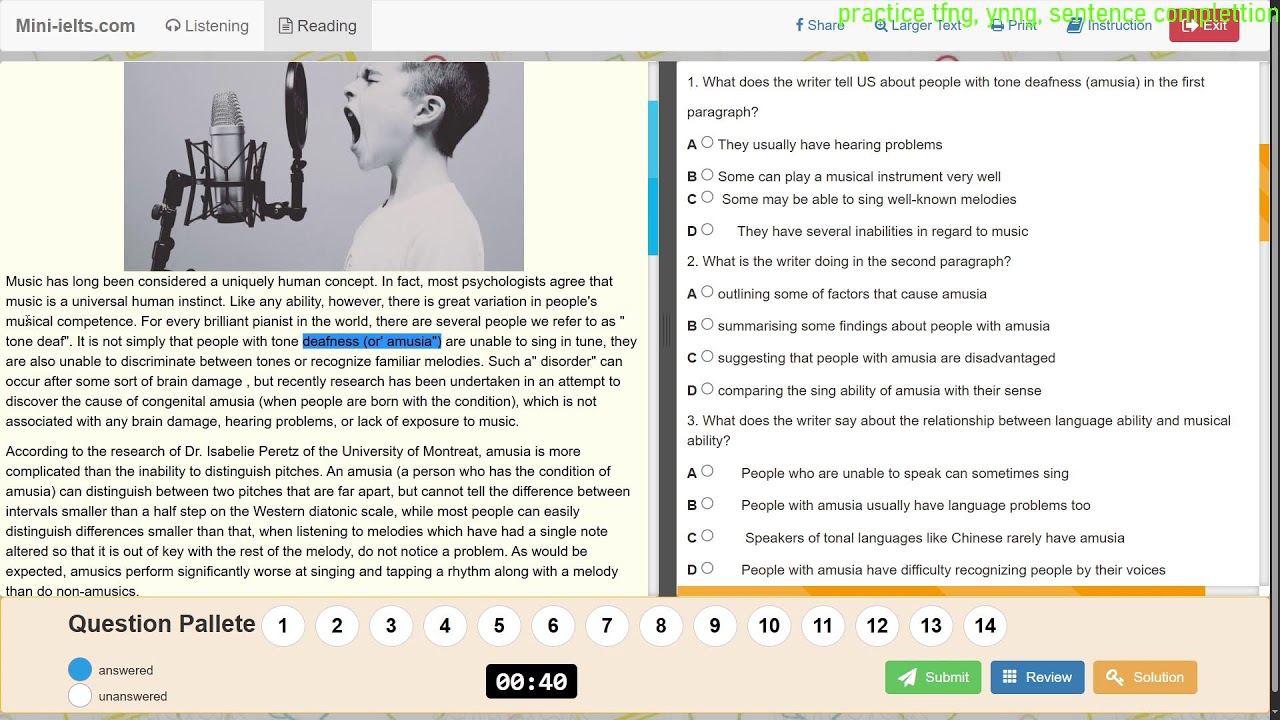Select option C: tonal language speakers rarely have amusia

click(x=707, y=536)
